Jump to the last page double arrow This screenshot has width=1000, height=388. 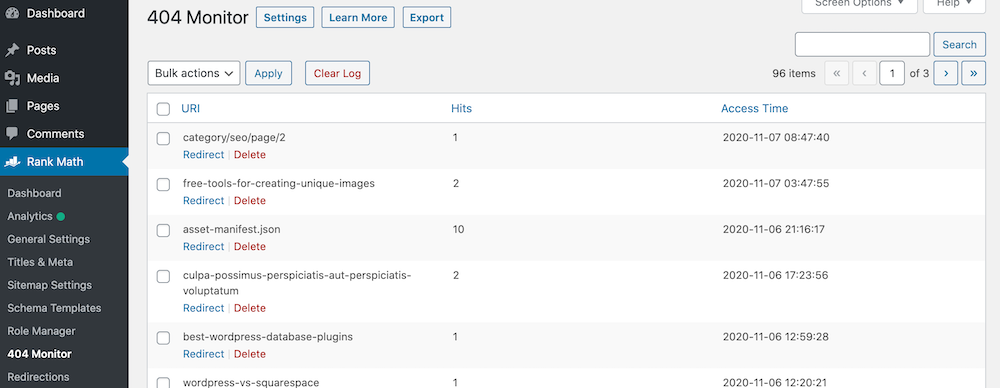[973, 73]
